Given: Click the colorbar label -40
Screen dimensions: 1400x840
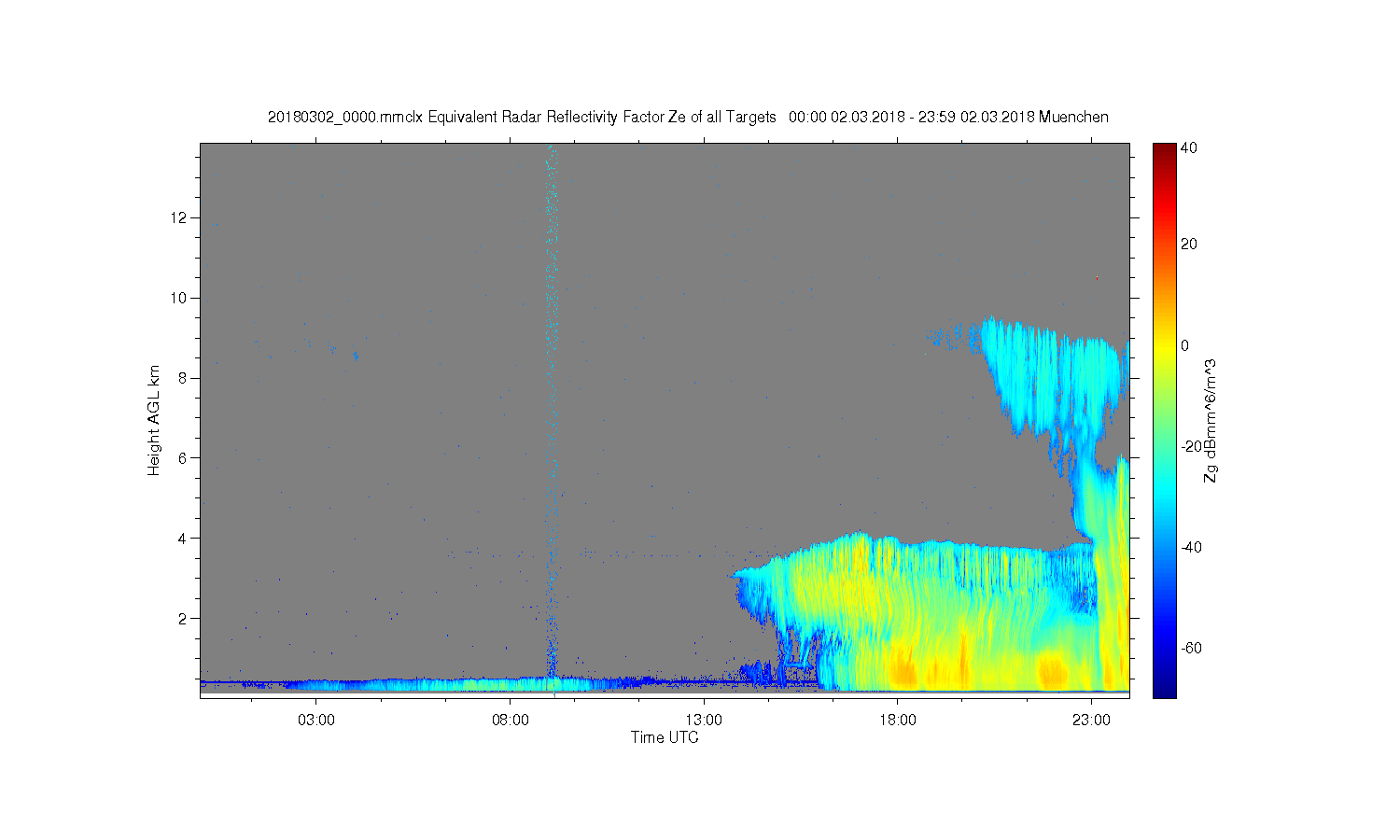Looking at the screenshot, I should coord(1191,547).
